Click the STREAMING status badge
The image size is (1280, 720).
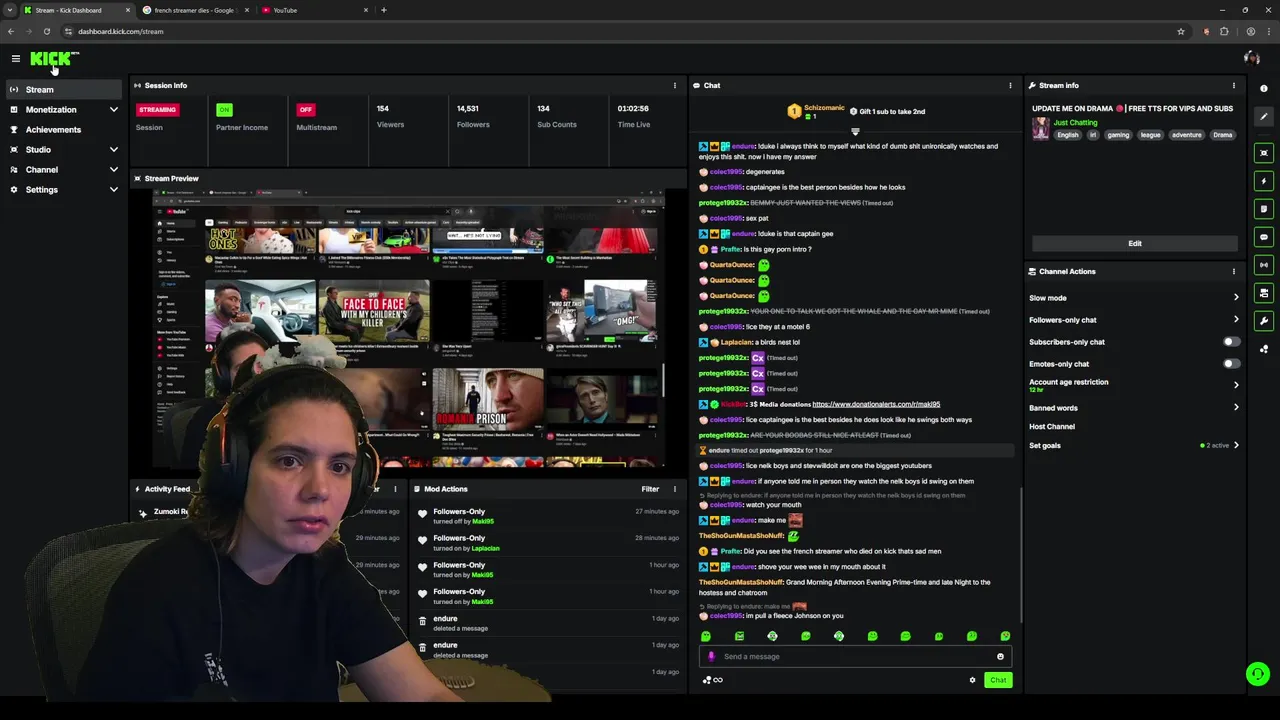click(157, 110)
